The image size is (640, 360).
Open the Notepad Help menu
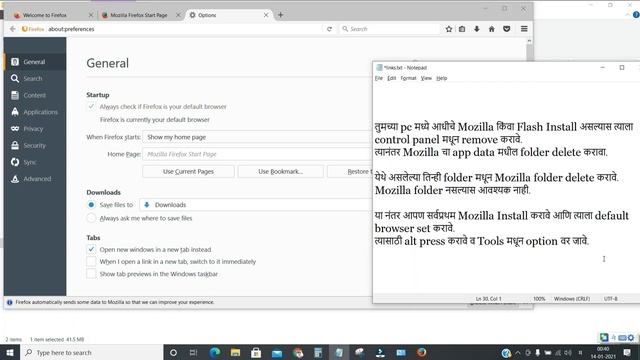[x=442, y=78]
